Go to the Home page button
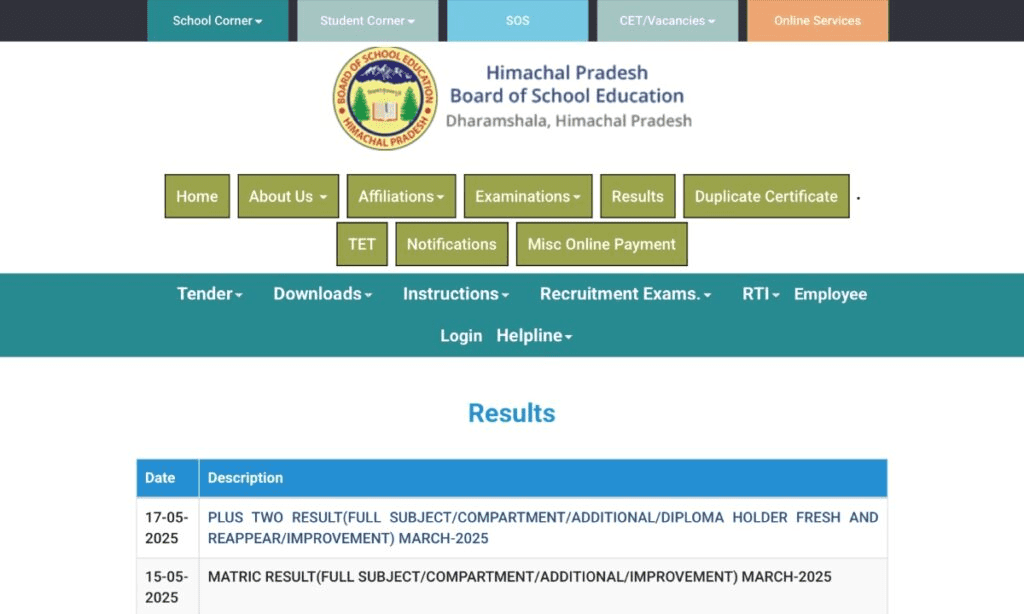 197,196
